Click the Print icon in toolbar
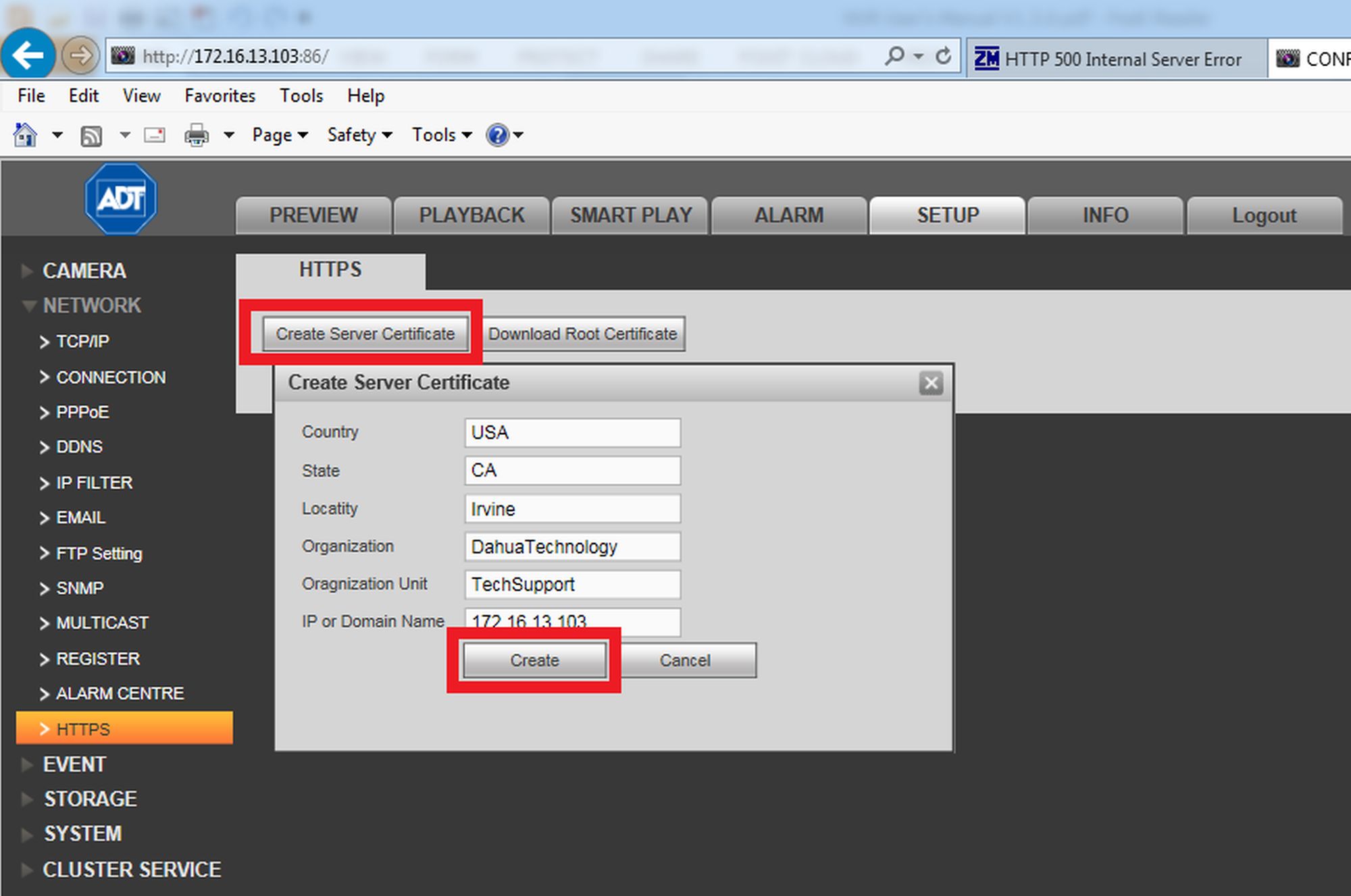 [x=197, y=136]
